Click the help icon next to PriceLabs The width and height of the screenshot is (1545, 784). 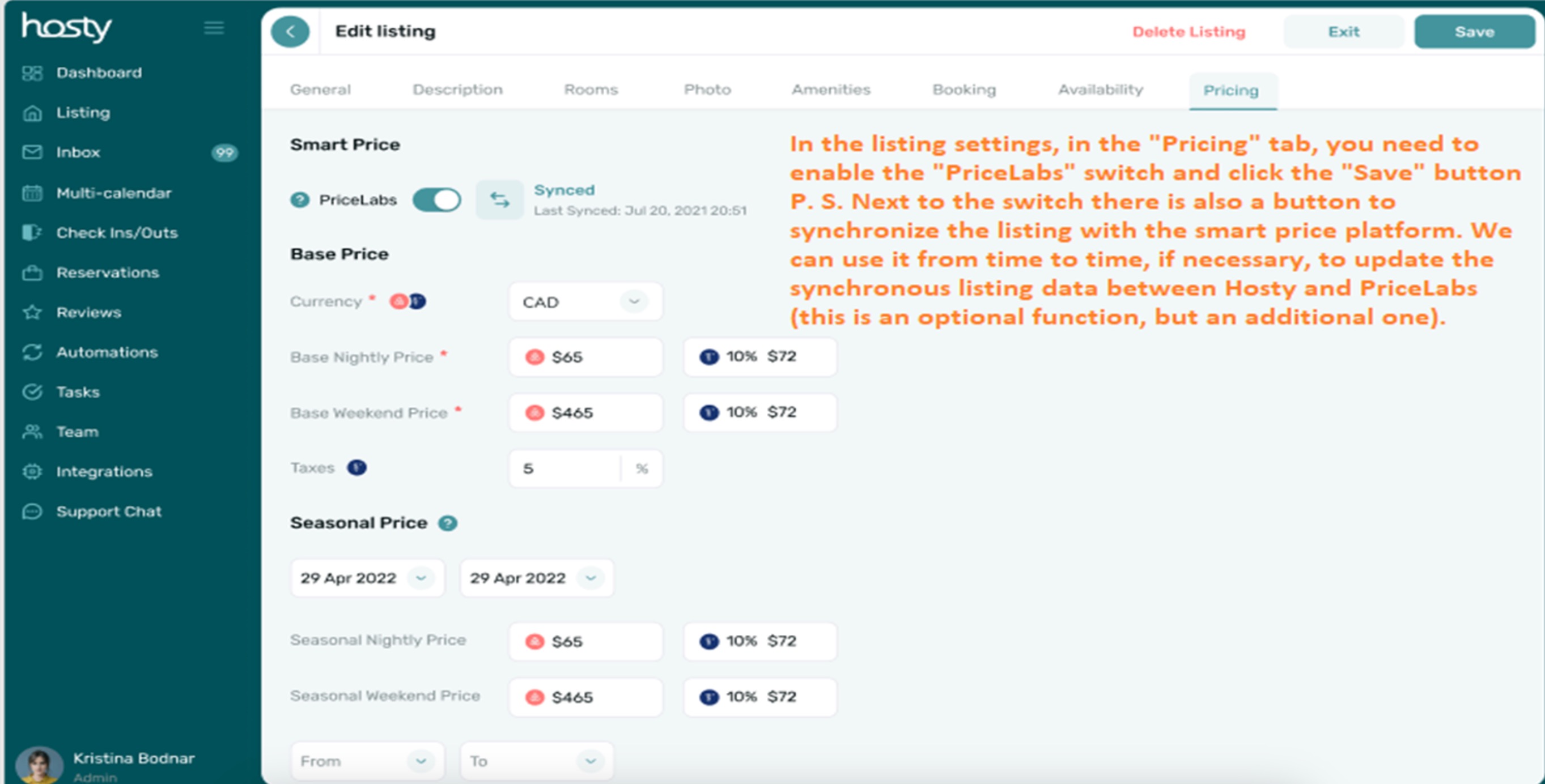pyautogui.click(x=300, y=199)
